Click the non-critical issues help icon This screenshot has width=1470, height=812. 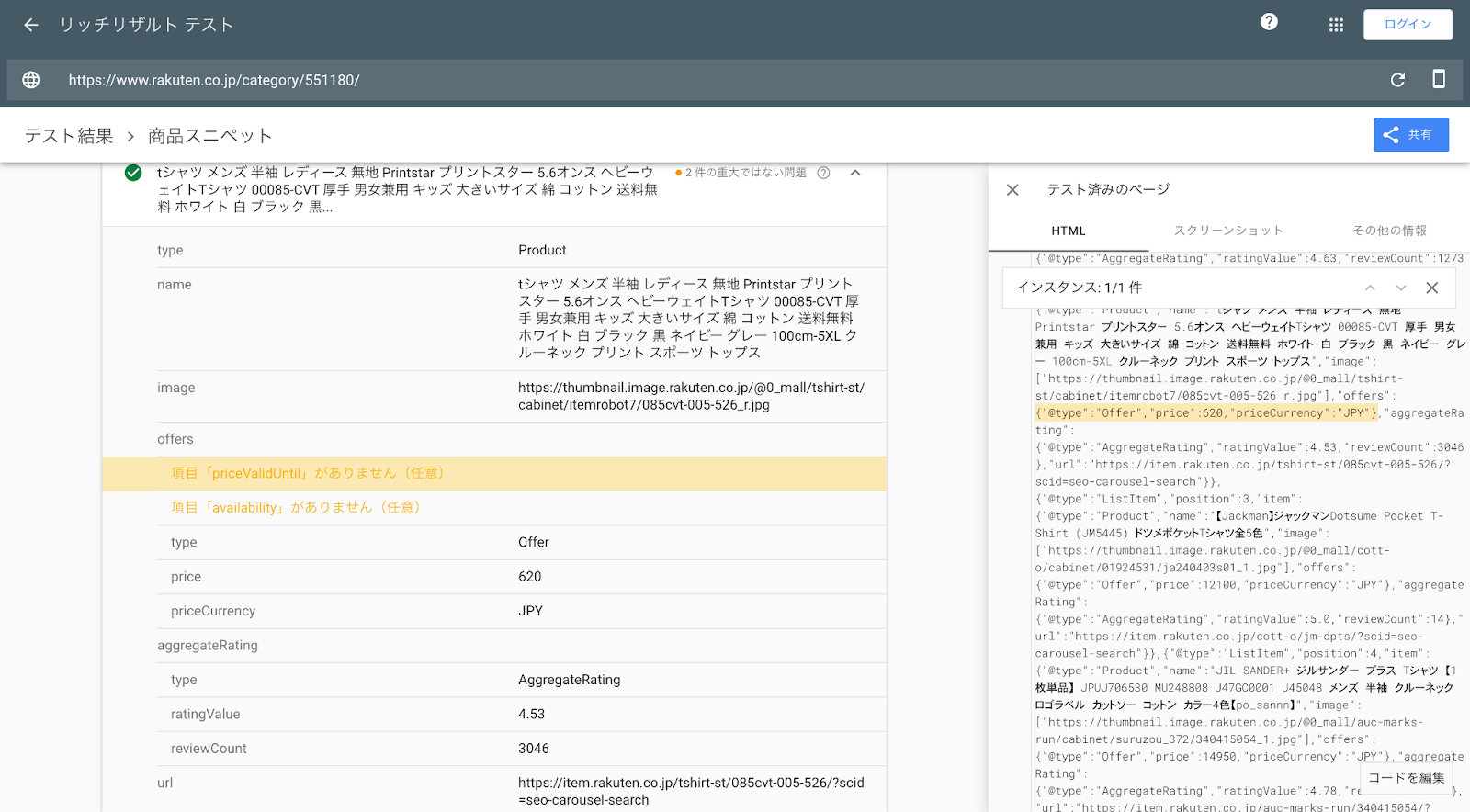click(x=823, y=173)
